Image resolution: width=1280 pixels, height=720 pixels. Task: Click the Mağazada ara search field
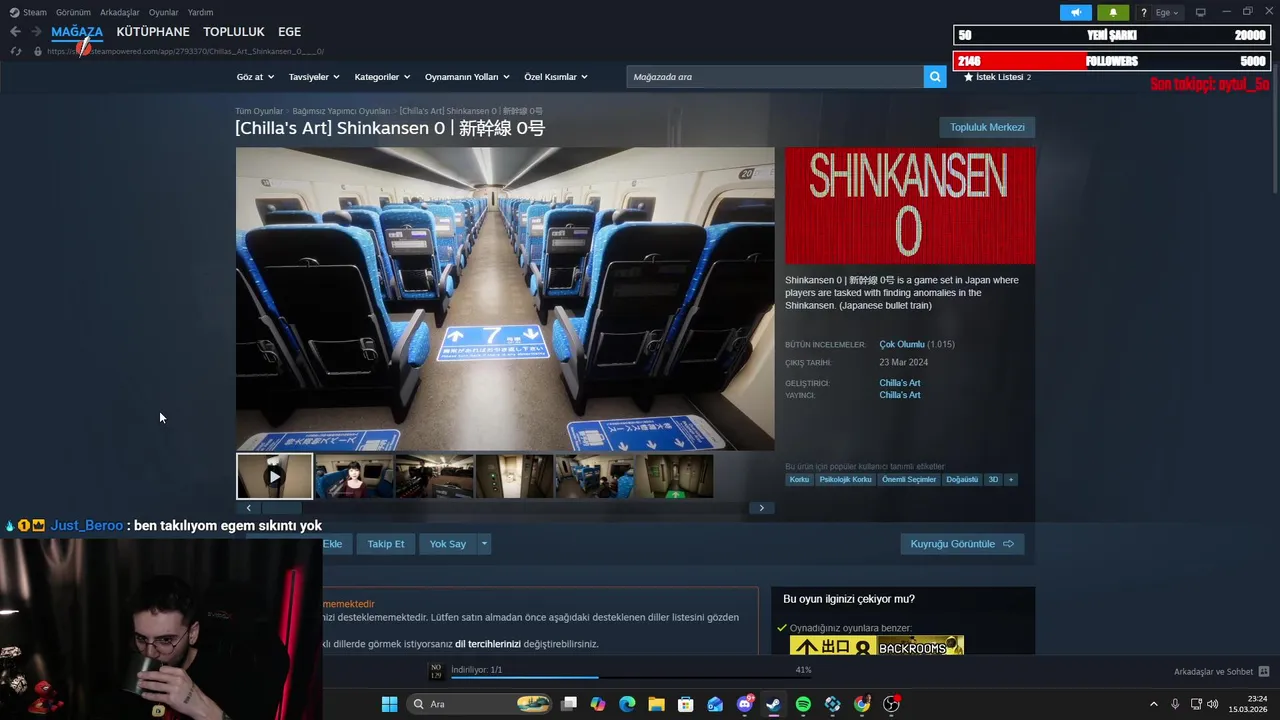click(x=775, y=77)
